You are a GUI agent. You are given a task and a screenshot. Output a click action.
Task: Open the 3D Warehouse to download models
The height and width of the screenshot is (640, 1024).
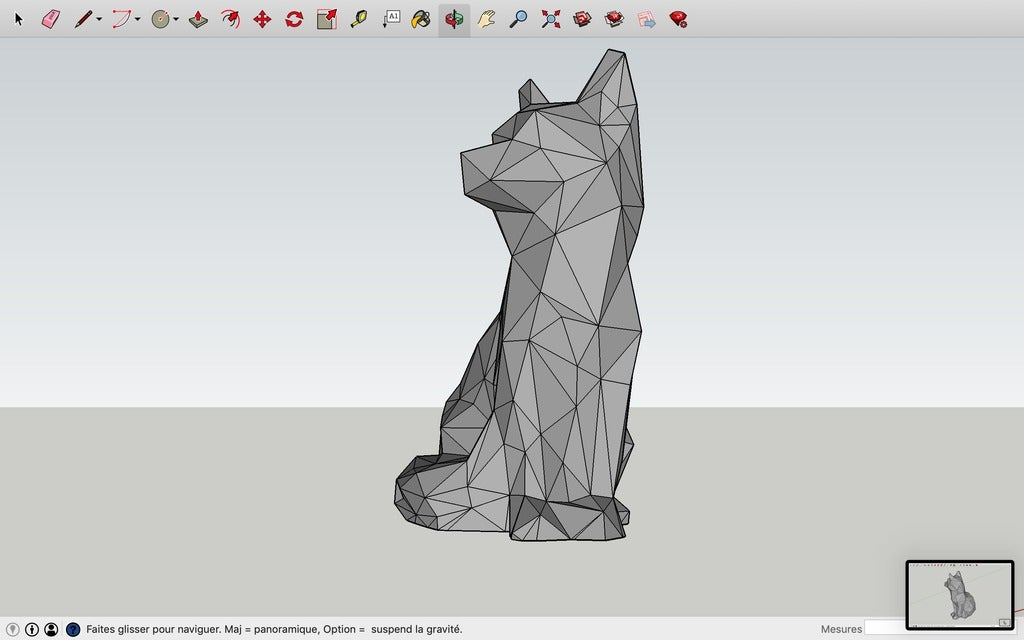[581, 17]
